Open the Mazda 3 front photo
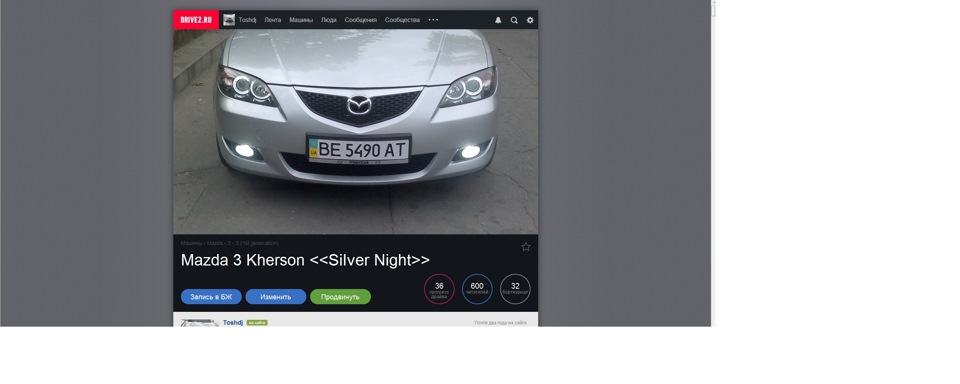Viewport: 960px width, 384px height. coord(355,131)
